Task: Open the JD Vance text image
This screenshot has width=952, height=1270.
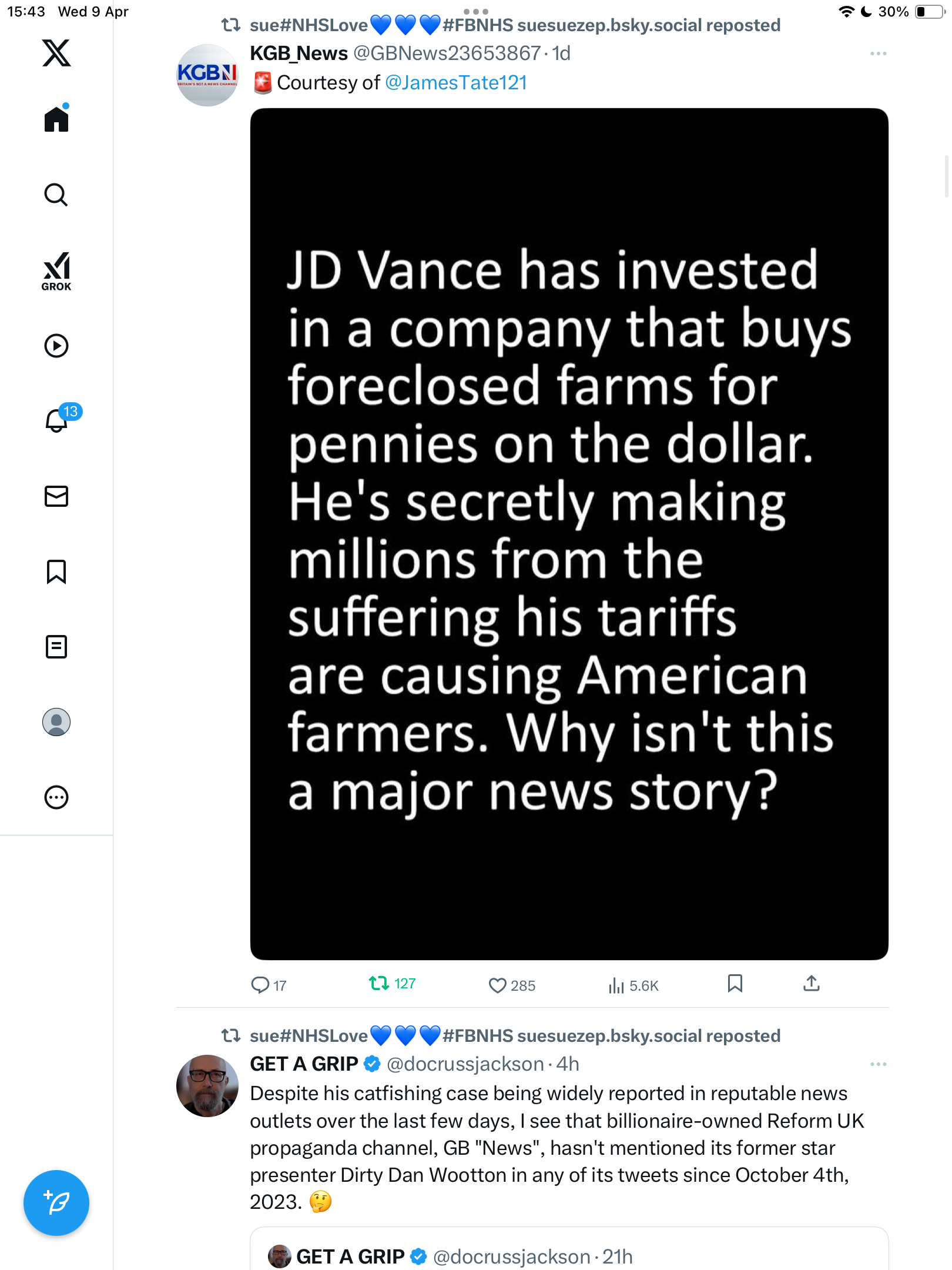Action: pyautogui.click(x=569, y=534)
